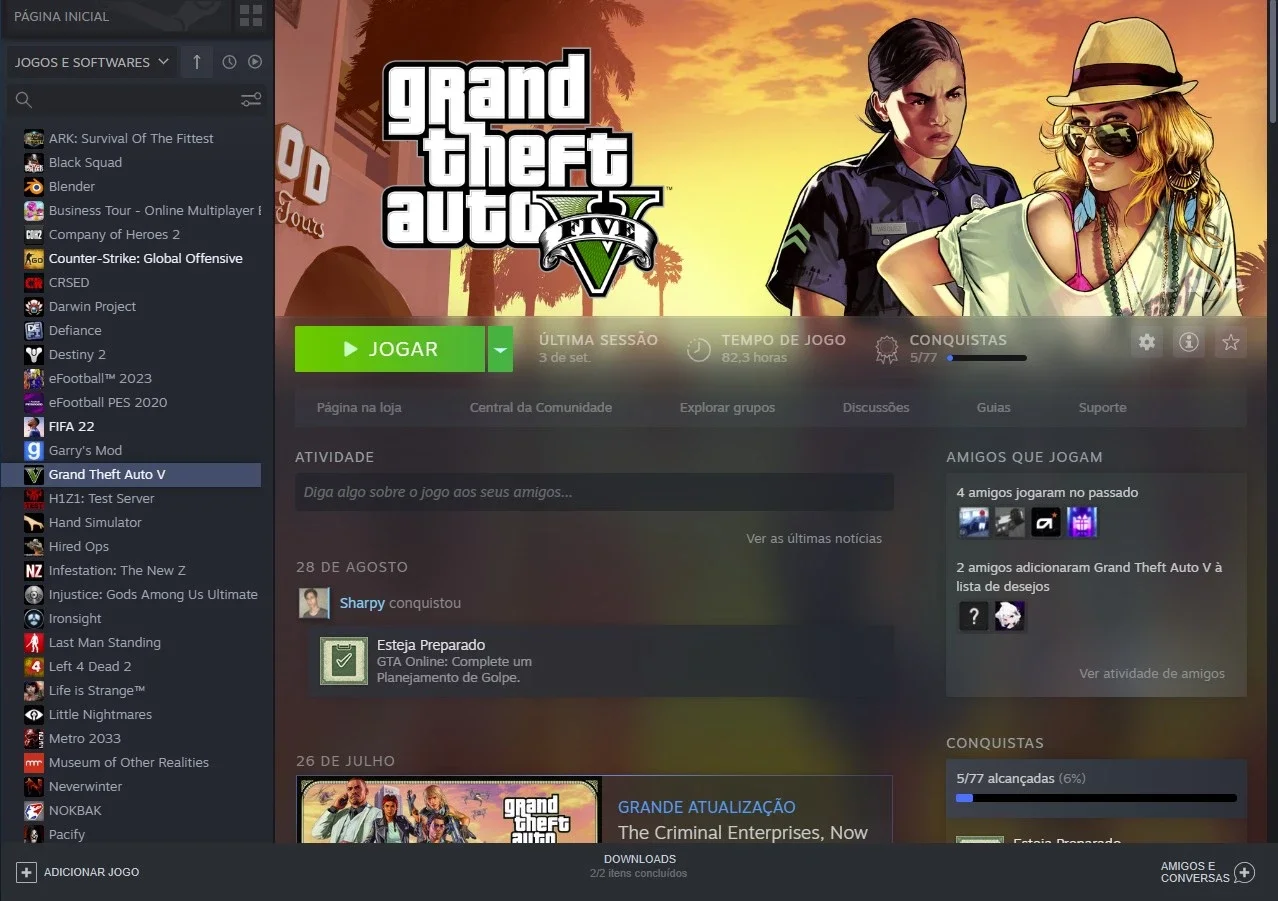1278x901 pixels.
Task: Click the Garry's Mod icon
Action: click(34, 450)
